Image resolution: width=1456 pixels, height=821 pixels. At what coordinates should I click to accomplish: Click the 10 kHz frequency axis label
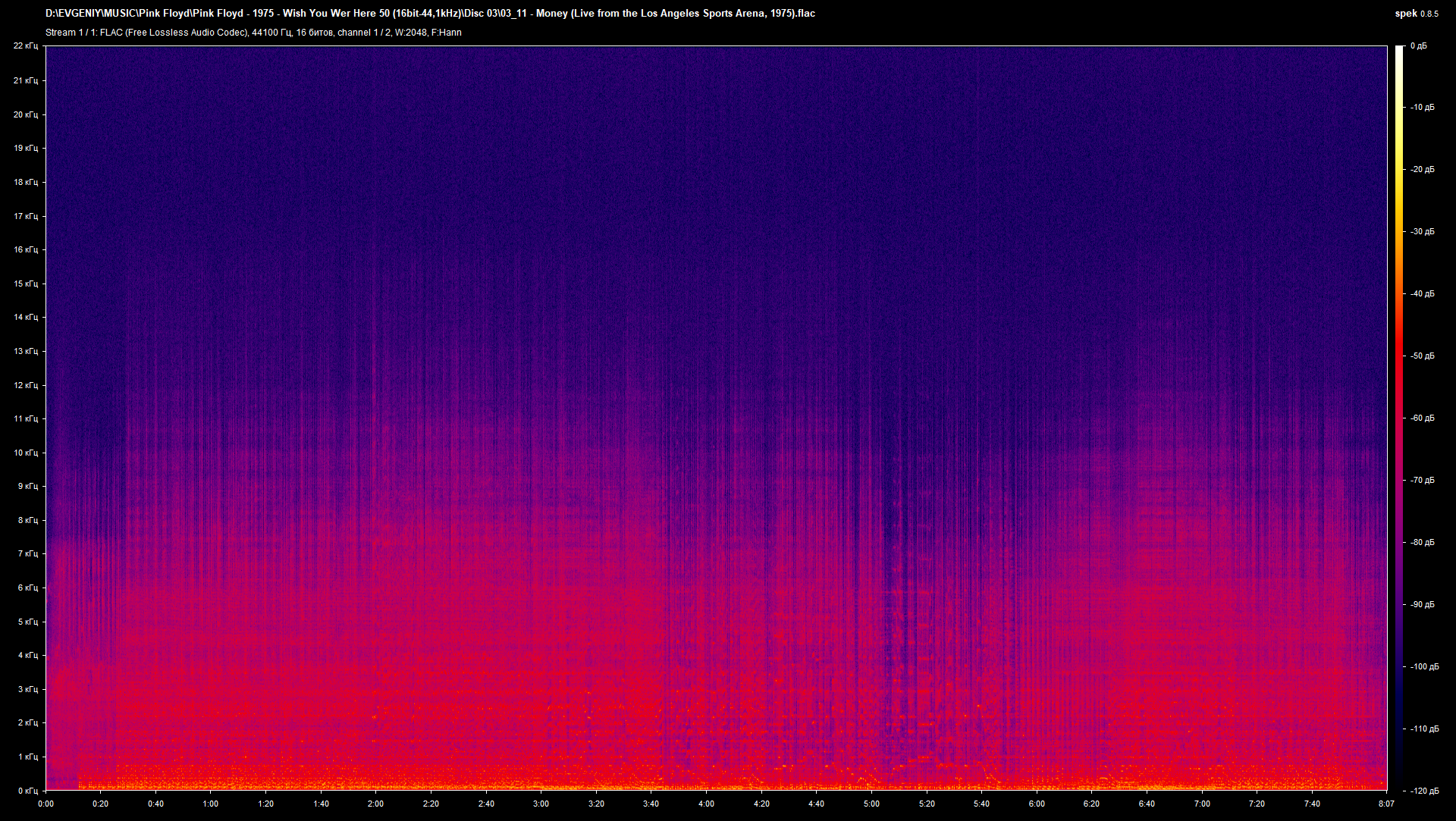(25, 453)
